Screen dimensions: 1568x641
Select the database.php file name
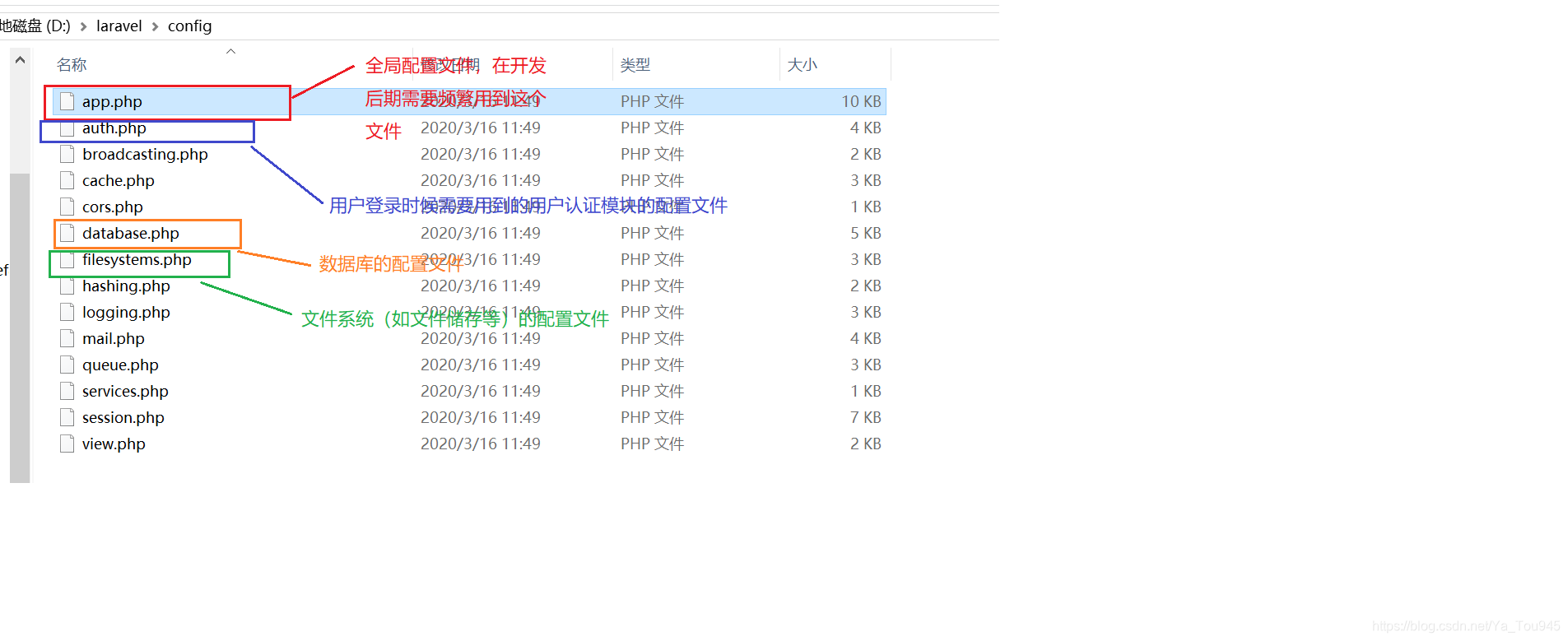(x=131, y=233)
